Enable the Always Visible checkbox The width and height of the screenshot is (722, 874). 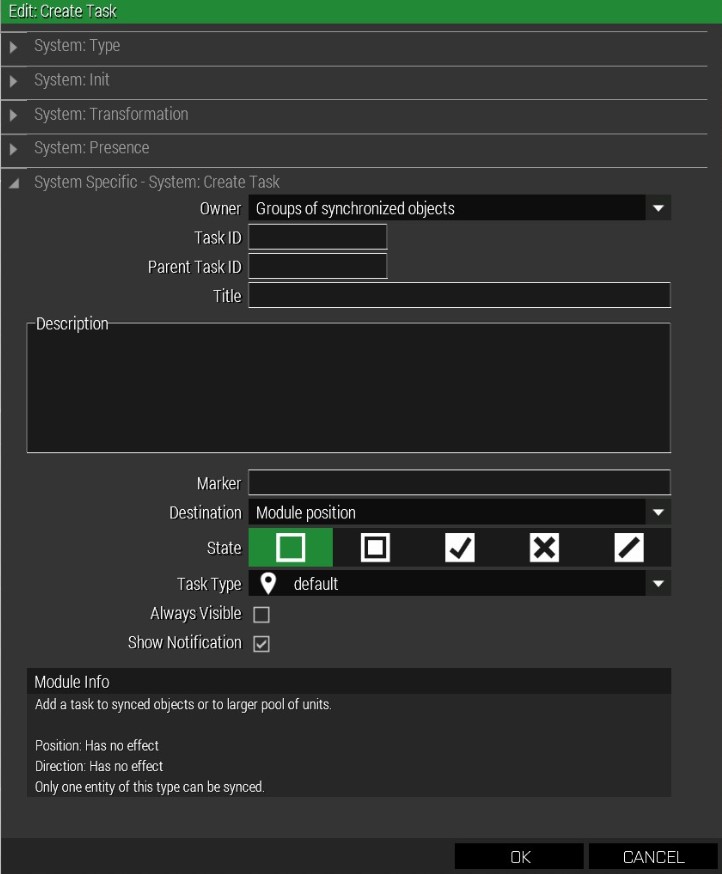coord(261,615)
